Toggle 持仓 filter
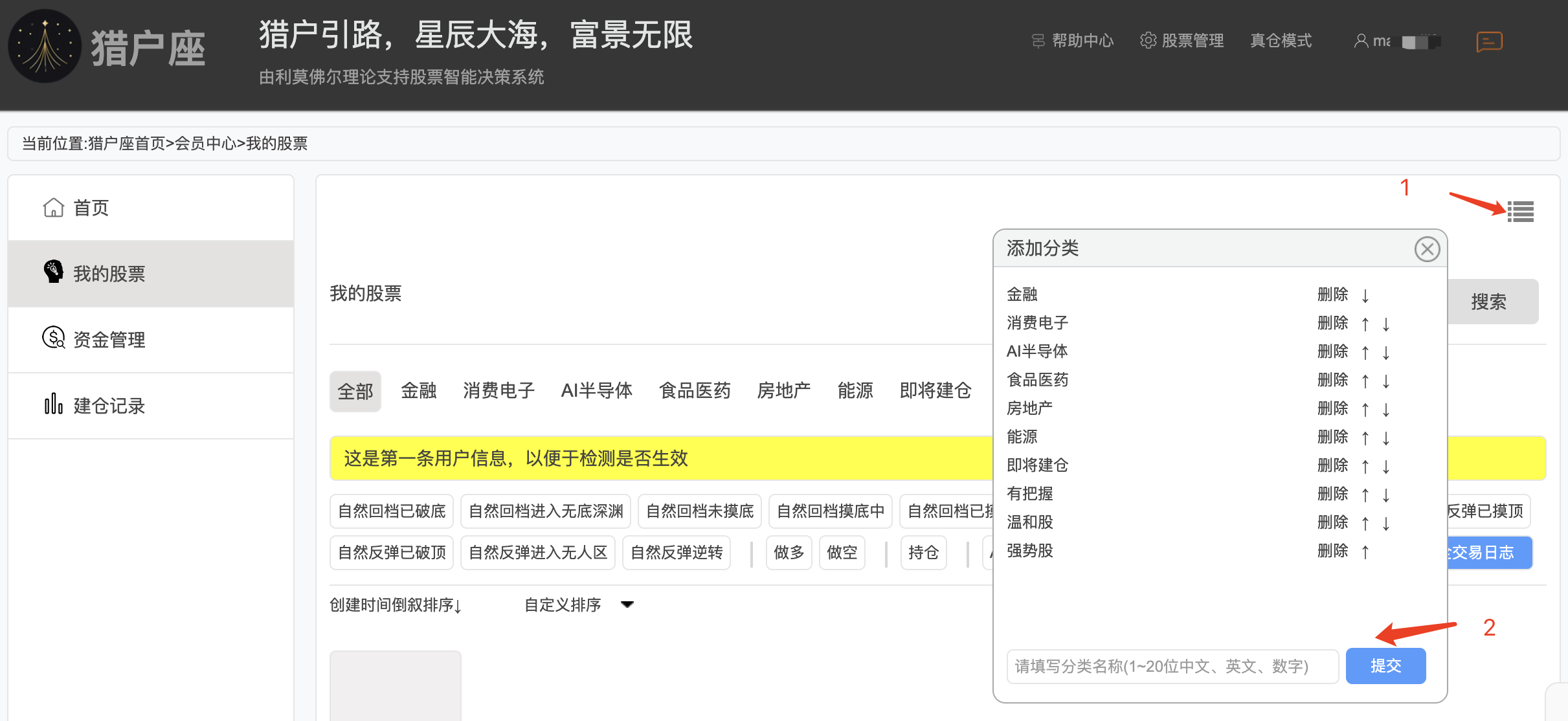 923,552
